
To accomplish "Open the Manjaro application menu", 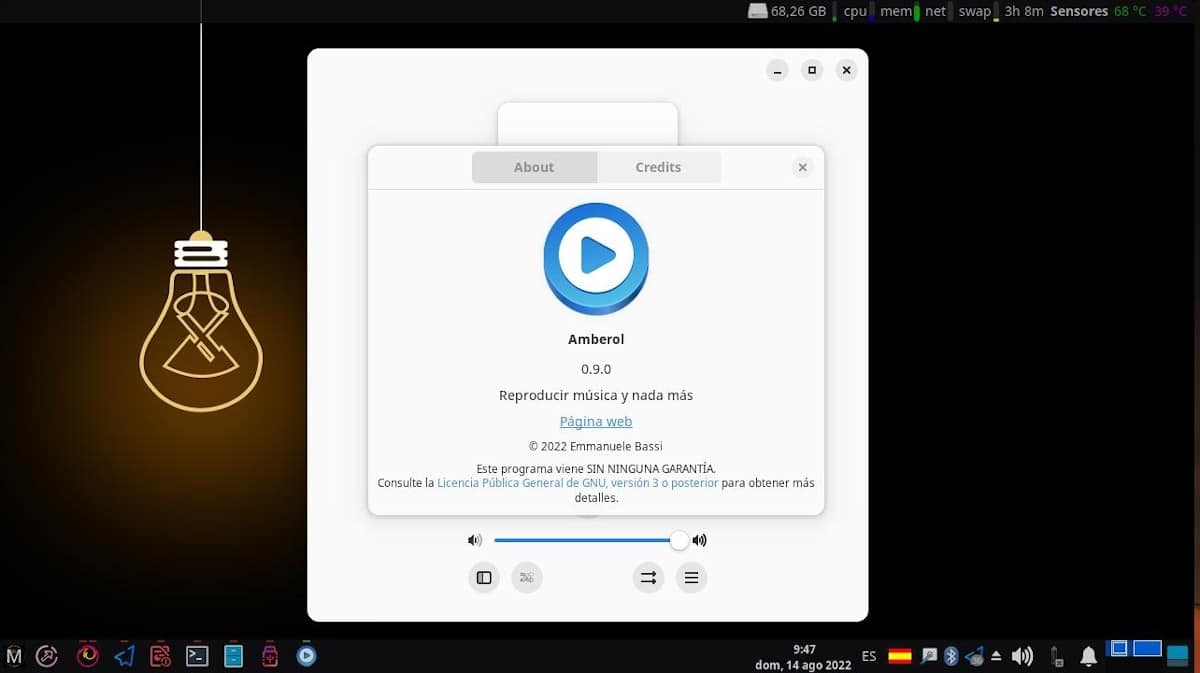I will (14, 656).
